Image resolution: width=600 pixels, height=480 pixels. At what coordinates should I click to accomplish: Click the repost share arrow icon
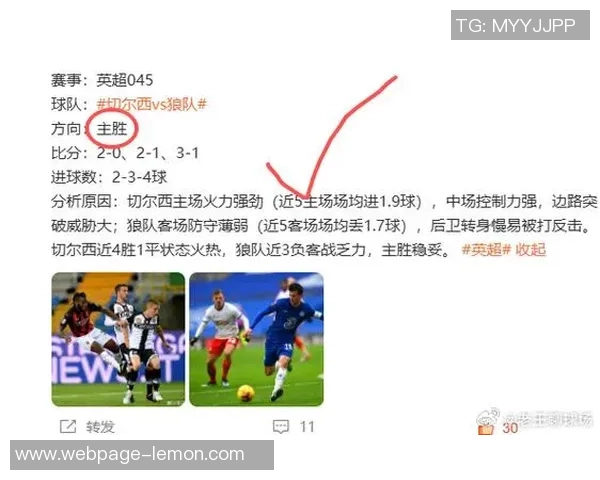68,426
